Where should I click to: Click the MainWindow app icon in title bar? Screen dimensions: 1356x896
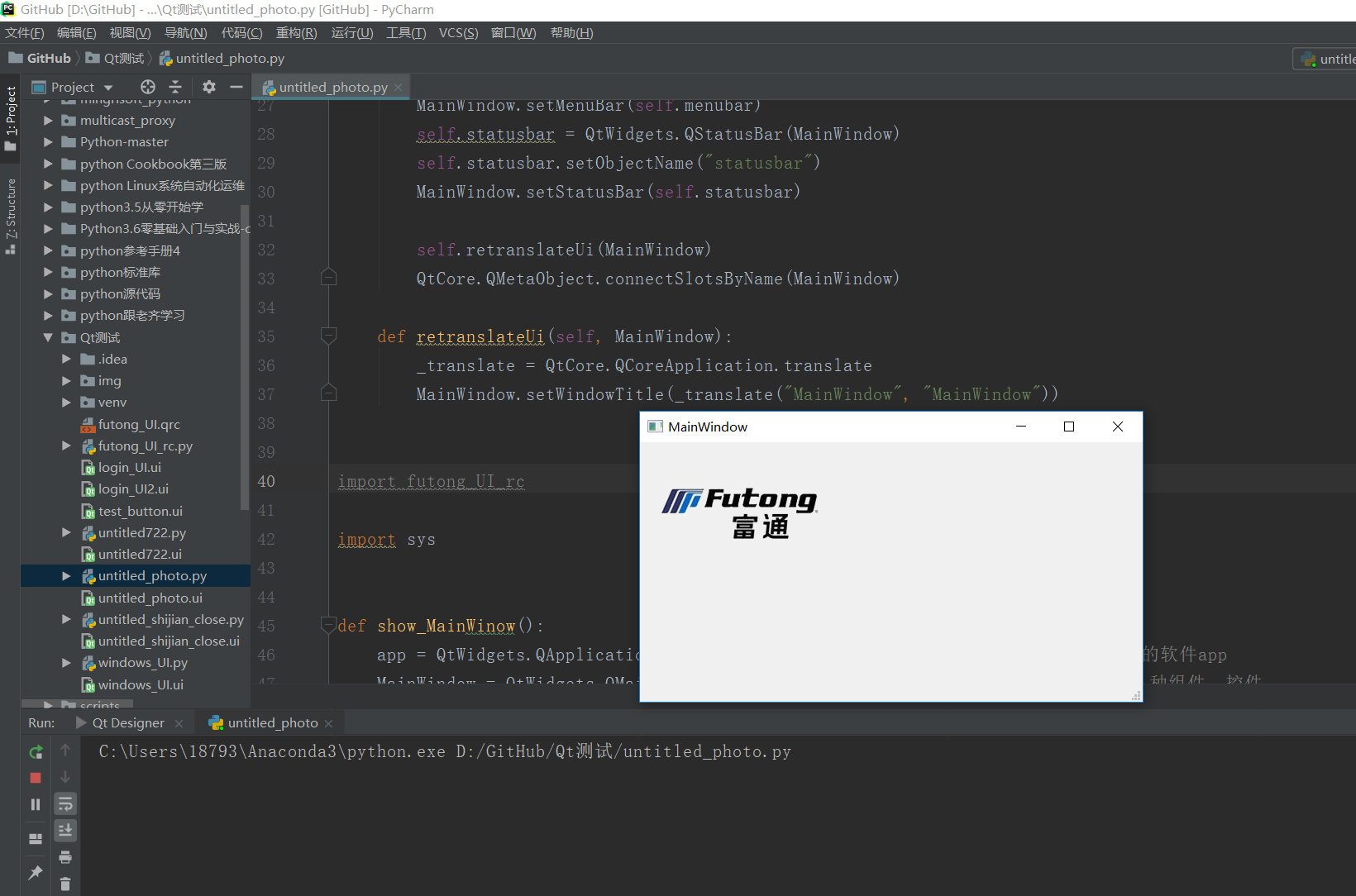656,427
